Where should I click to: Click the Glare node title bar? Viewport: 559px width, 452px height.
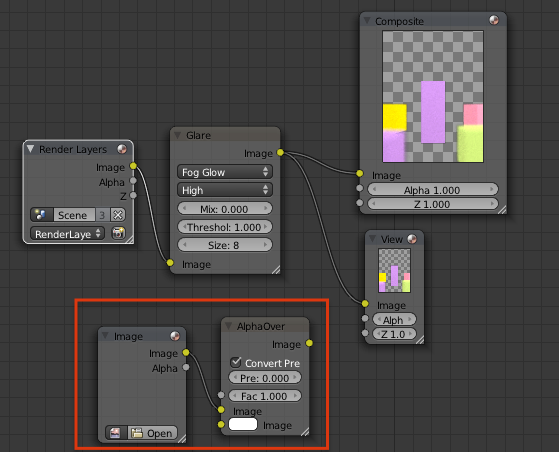tap(225, 135)
